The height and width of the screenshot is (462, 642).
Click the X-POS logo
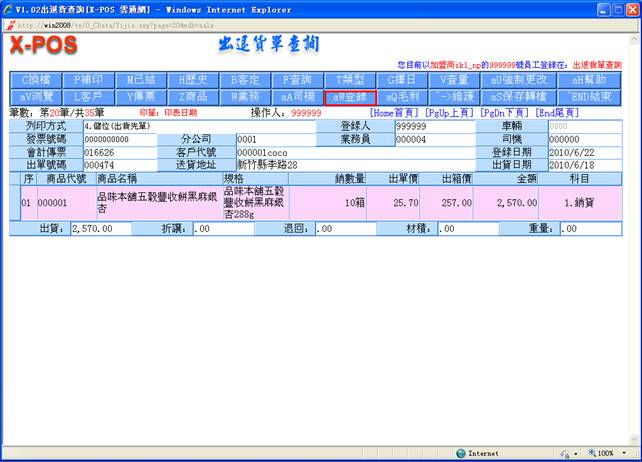(x=44, y=47)
